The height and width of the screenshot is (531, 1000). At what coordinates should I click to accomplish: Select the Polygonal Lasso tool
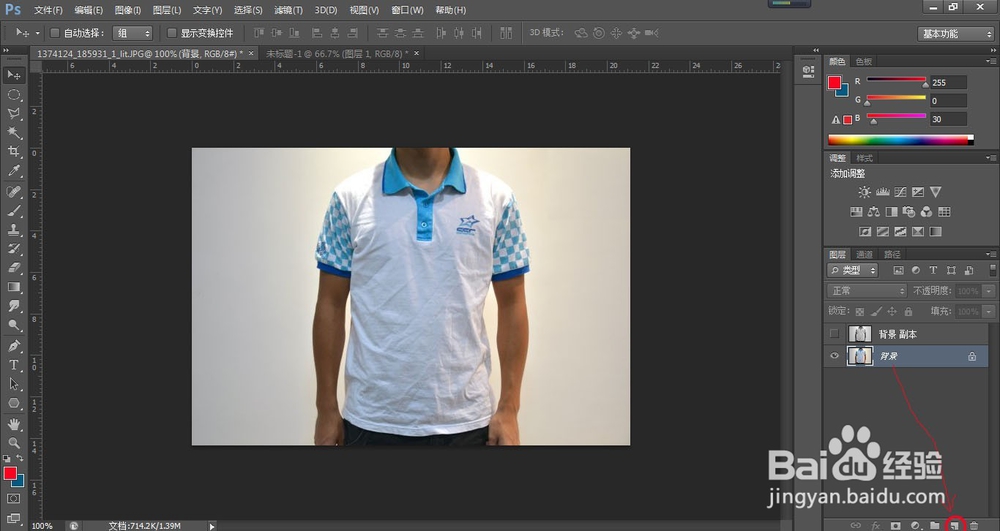[13, 113]
